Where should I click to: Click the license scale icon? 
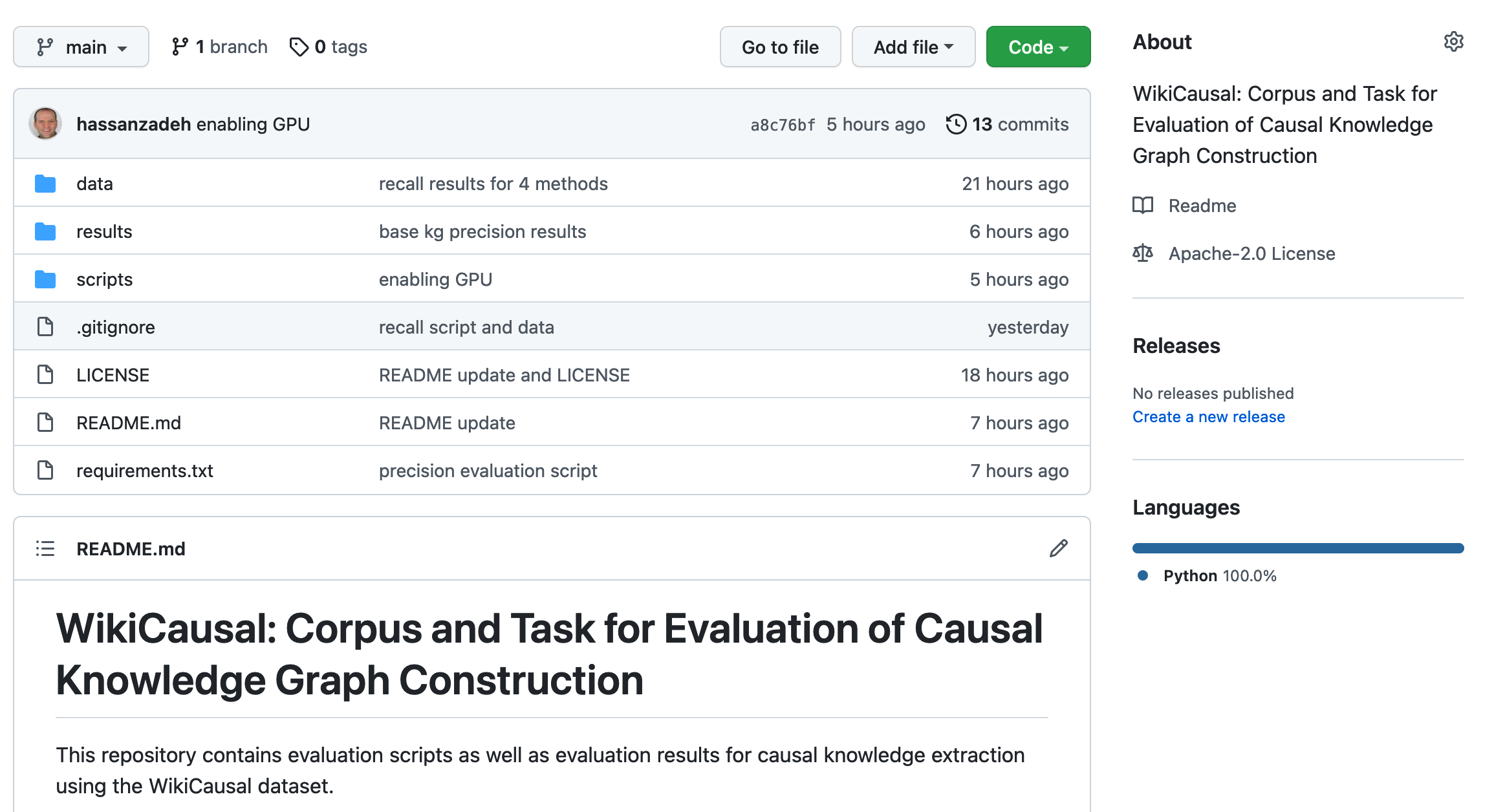point(1143,253)
